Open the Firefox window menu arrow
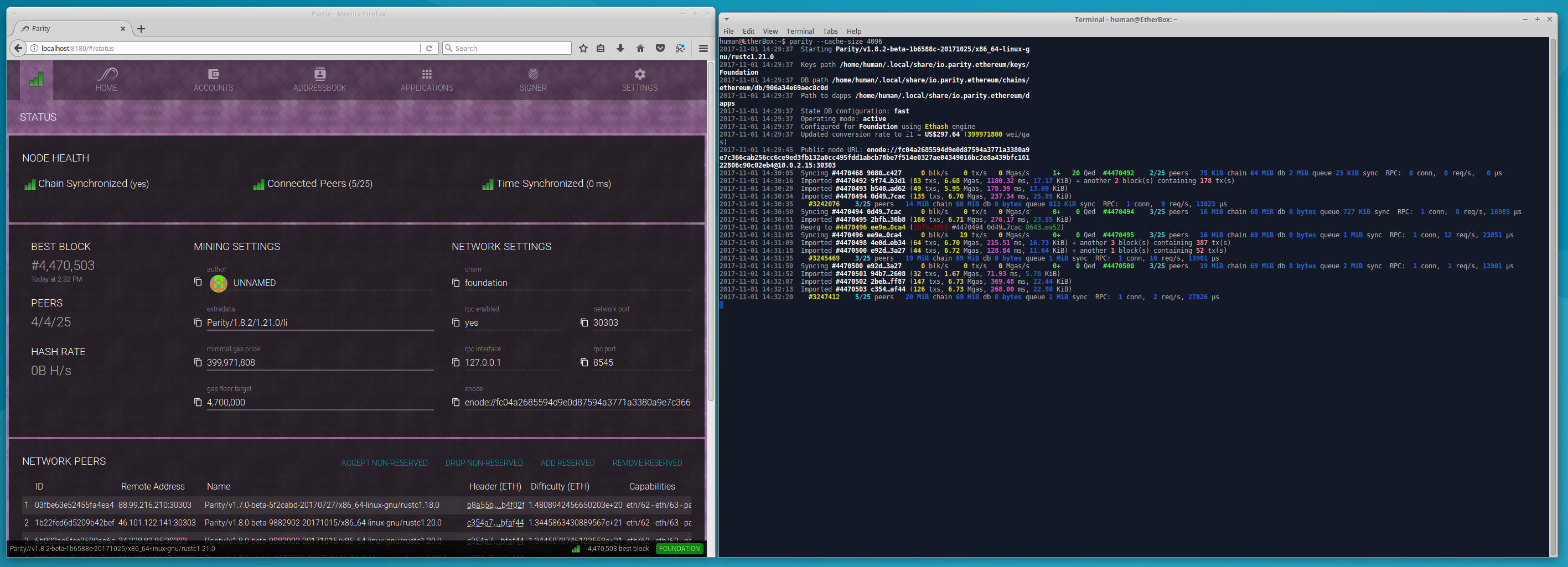The width and height of the screenshot is (1568, 567). tap(14, 13)
